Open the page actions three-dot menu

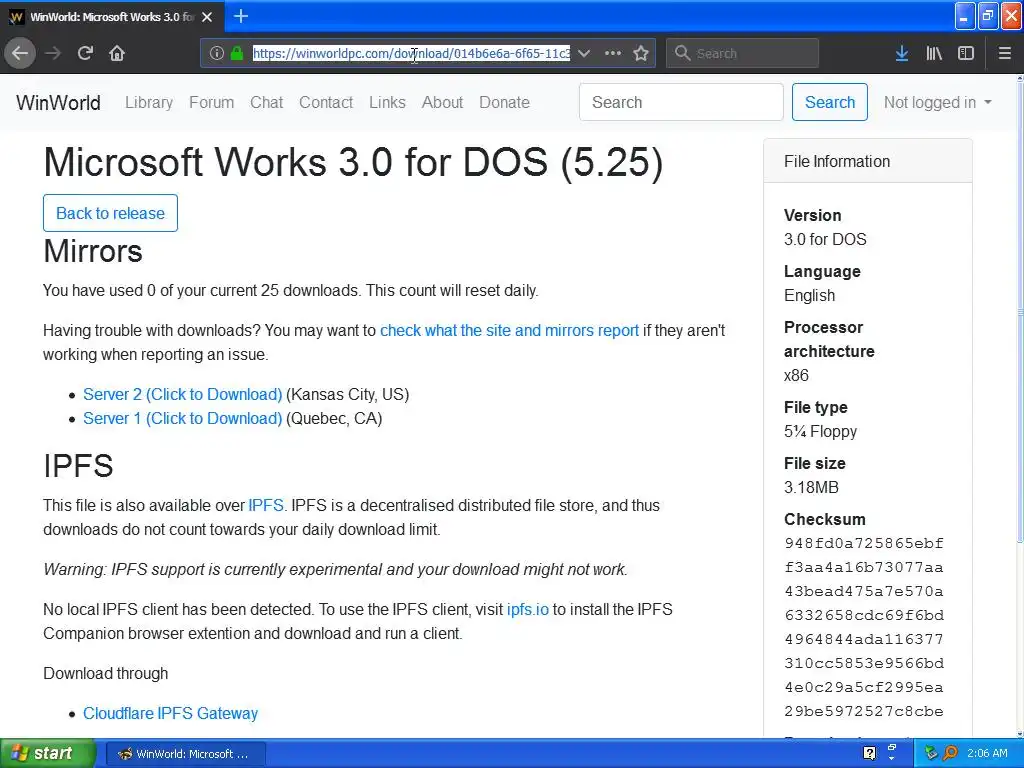[613, 53]
